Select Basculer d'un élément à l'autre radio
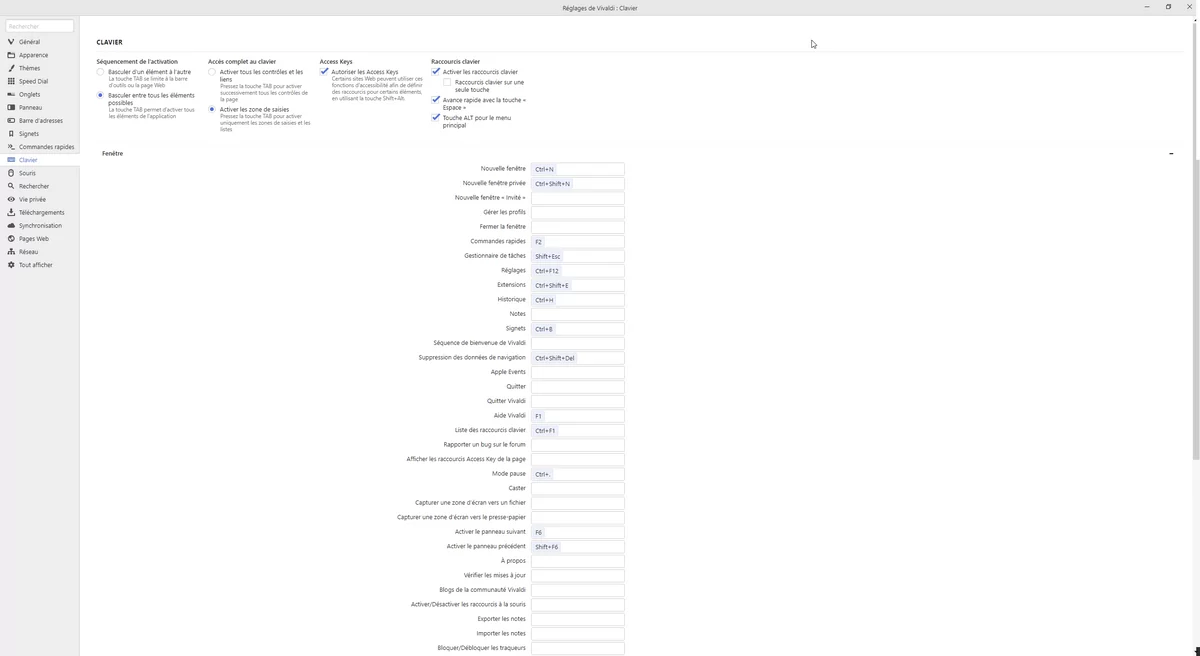Viewport: 1200px width, 656px height. click(100, 72)
